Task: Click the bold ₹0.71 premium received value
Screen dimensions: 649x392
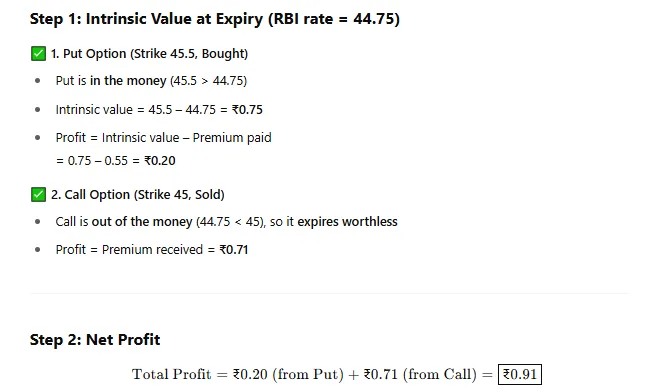Action: 233,250
